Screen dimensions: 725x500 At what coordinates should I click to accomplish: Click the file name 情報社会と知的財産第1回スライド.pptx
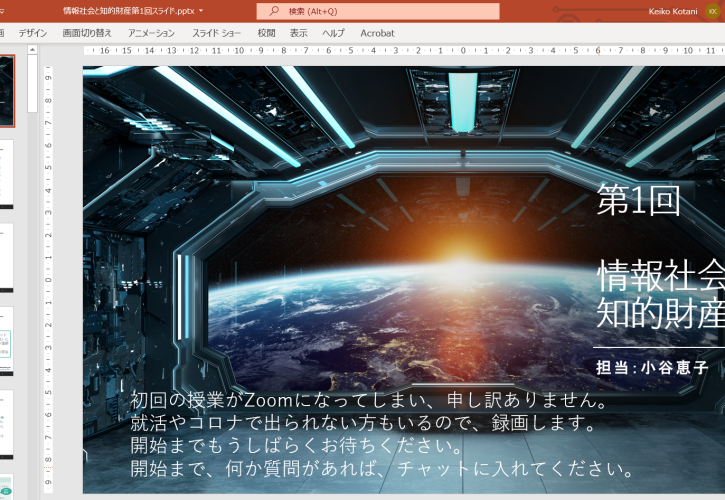(129, 11)
